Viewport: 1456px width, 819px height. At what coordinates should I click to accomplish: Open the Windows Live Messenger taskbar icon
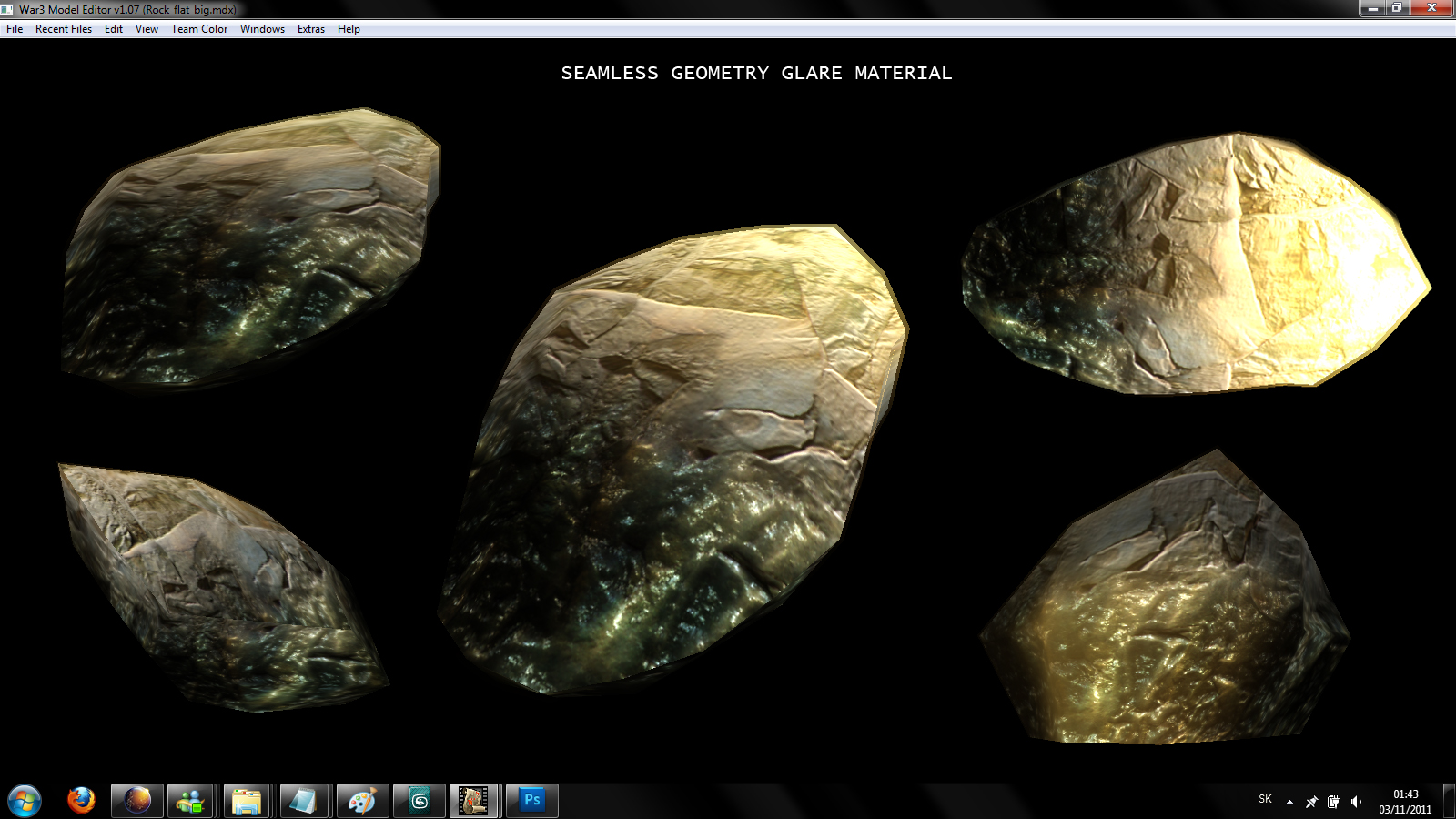pyautogui.click(x=190, y=801)
